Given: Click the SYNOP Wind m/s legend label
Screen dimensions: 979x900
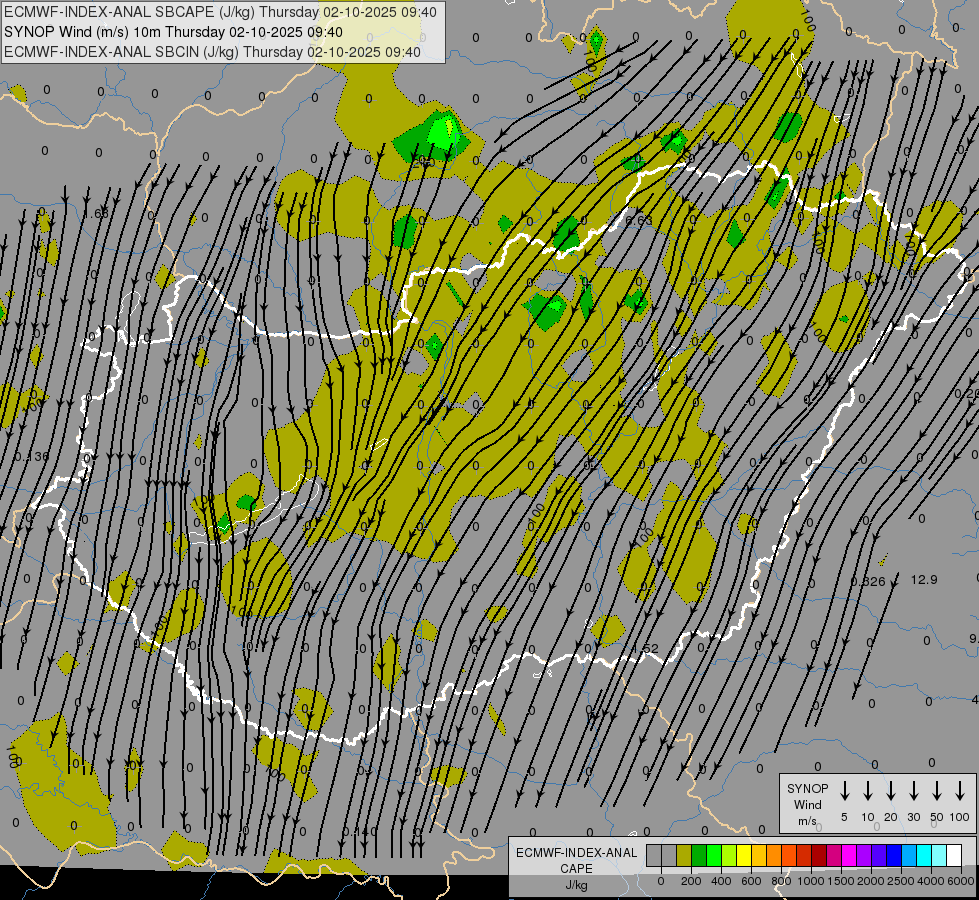Looking at the screenshot, I should coord(807,804).
